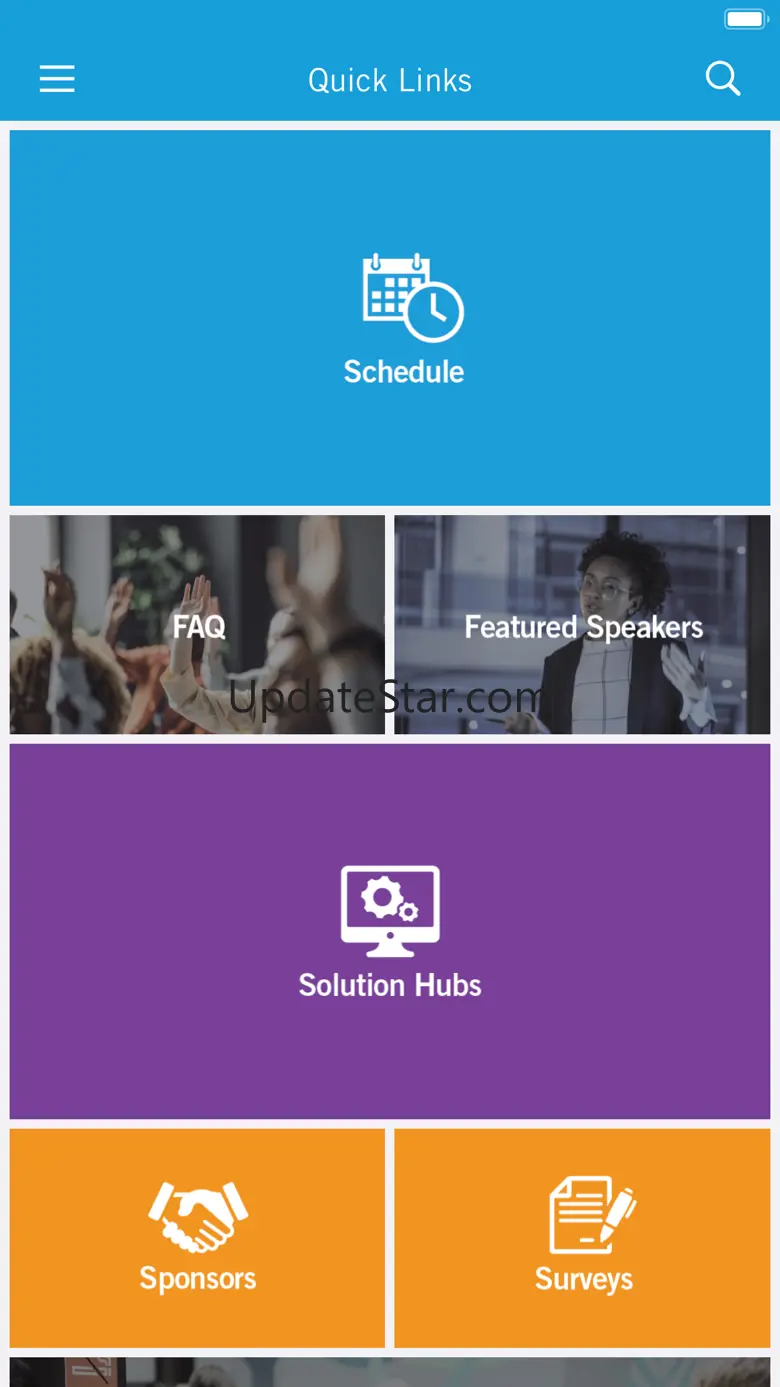Click the Surveys label text
Screen dimensions: 780x1387
[x=584, y=1279]
